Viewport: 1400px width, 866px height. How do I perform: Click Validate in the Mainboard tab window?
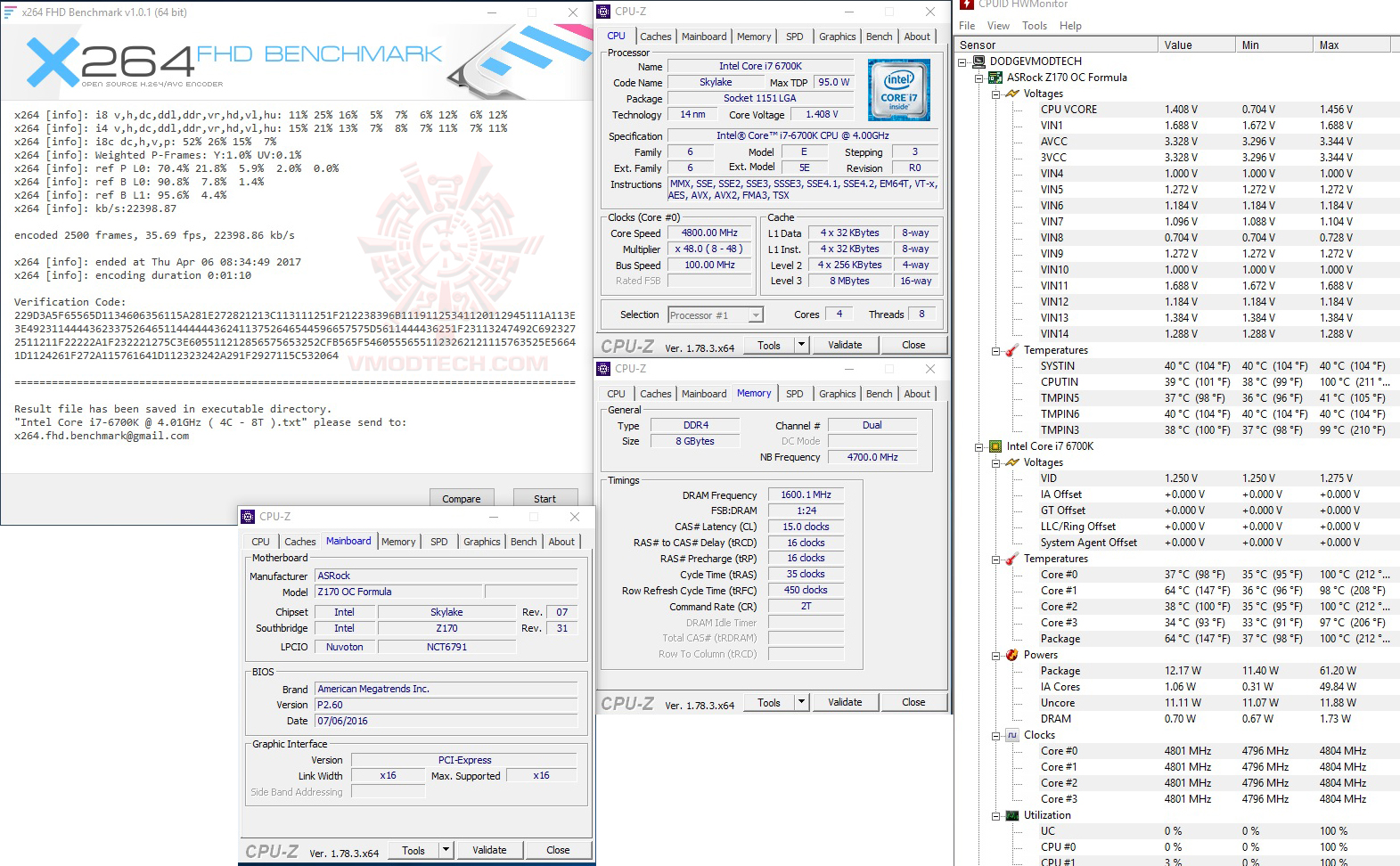(489, 850)
